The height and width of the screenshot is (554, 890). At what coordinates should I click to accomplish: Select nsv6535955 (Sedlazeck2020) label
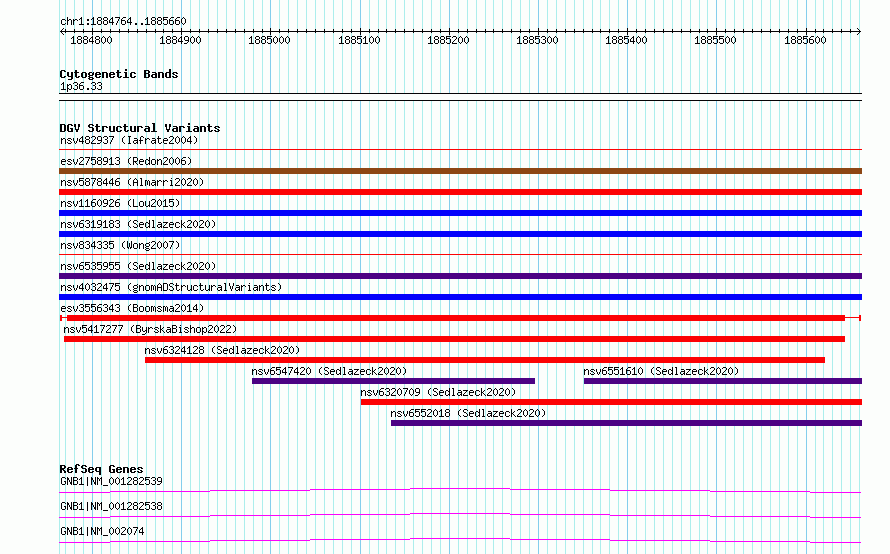click(x=138, y=266)
